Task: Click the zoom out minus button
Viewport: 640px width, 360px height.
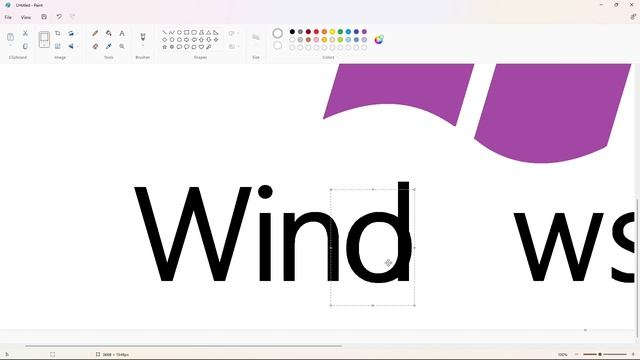Action: tap(576, 354)
